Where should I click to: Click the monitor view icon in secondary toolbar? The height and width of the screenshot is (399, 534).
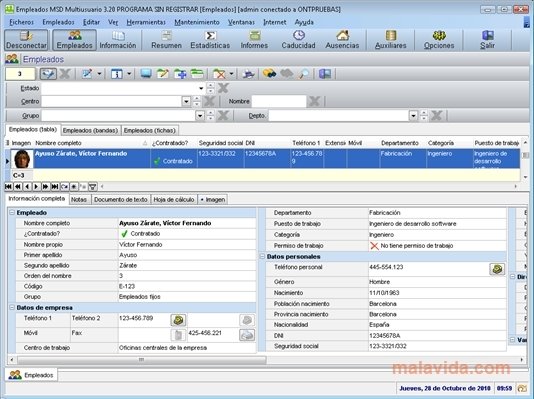[x=146, y=74]
